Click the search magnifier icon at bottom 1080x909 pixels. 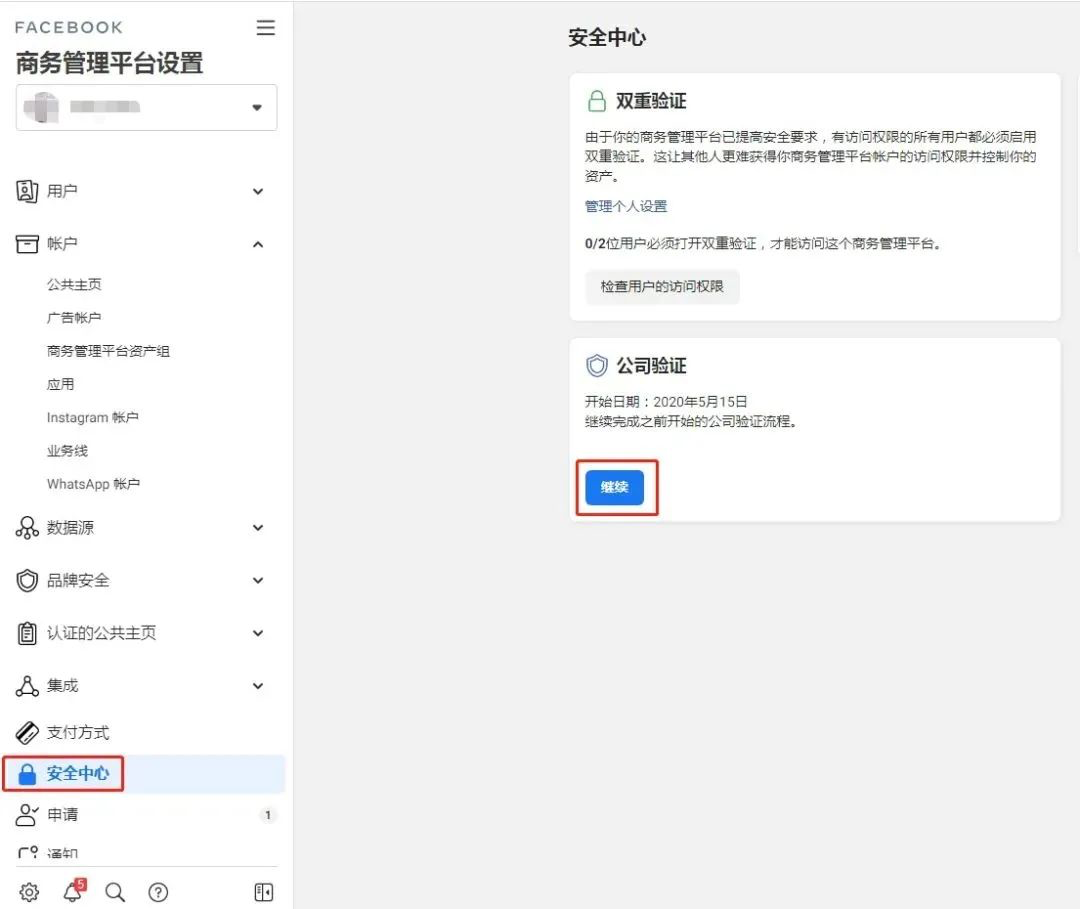(x=115, y=891)
